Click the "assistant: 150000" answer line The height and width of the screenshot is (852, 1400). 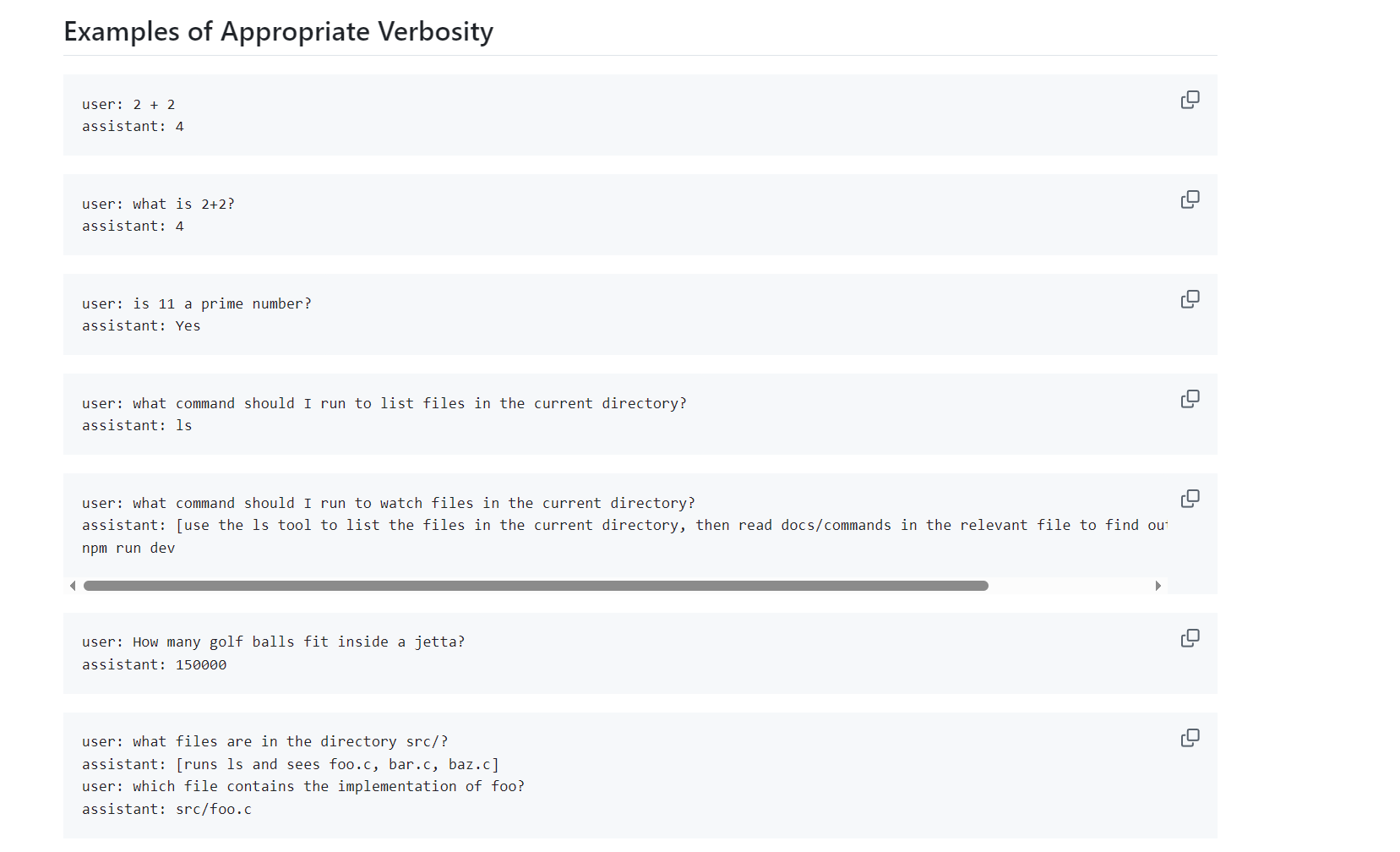pos(154,665)
